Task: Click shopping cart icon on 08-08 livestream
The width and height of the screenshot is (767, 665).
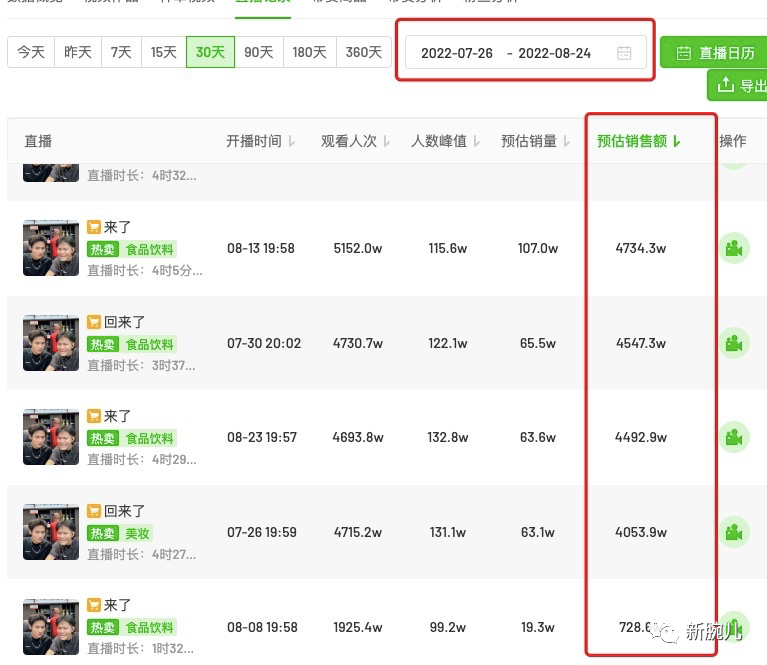Action: pos(94,605)
